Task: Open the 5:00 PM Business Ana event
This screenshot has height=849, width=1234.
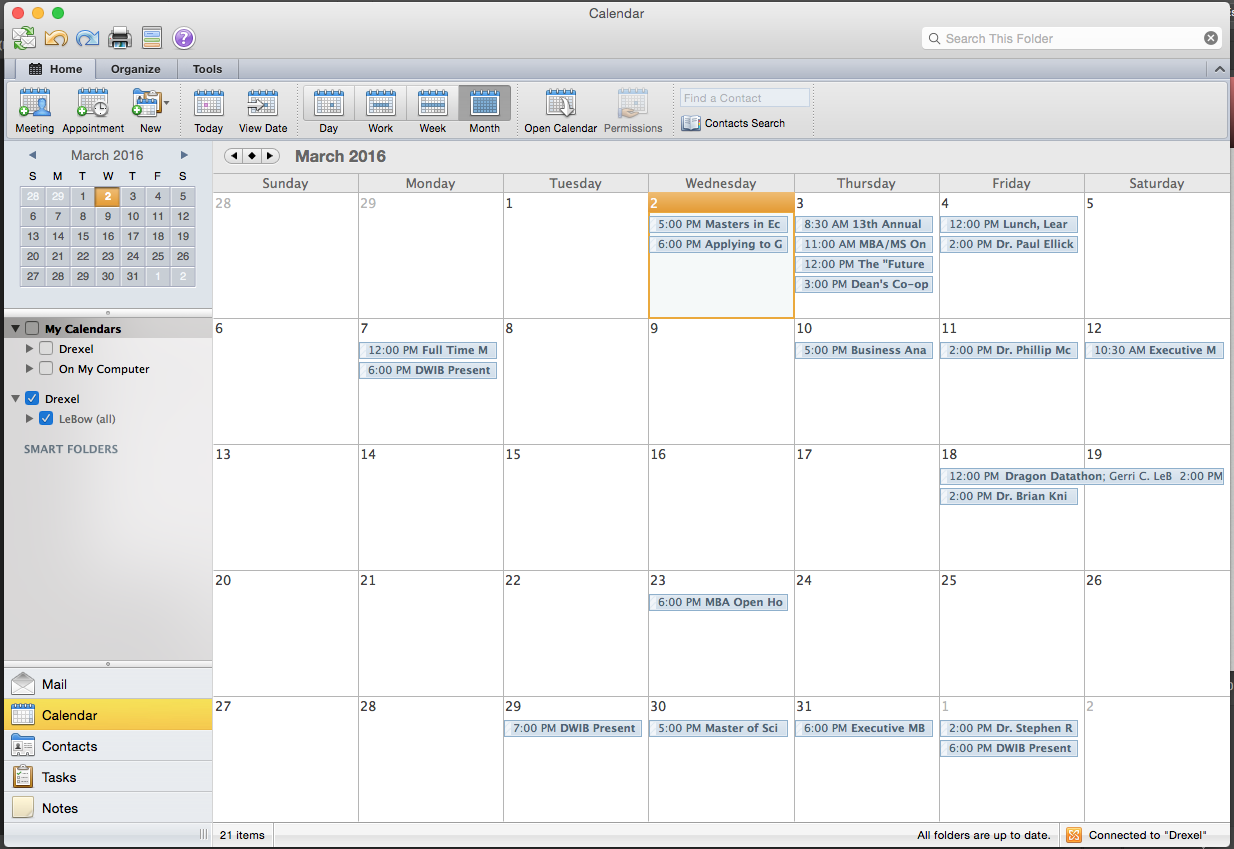Action: point(864,350)
